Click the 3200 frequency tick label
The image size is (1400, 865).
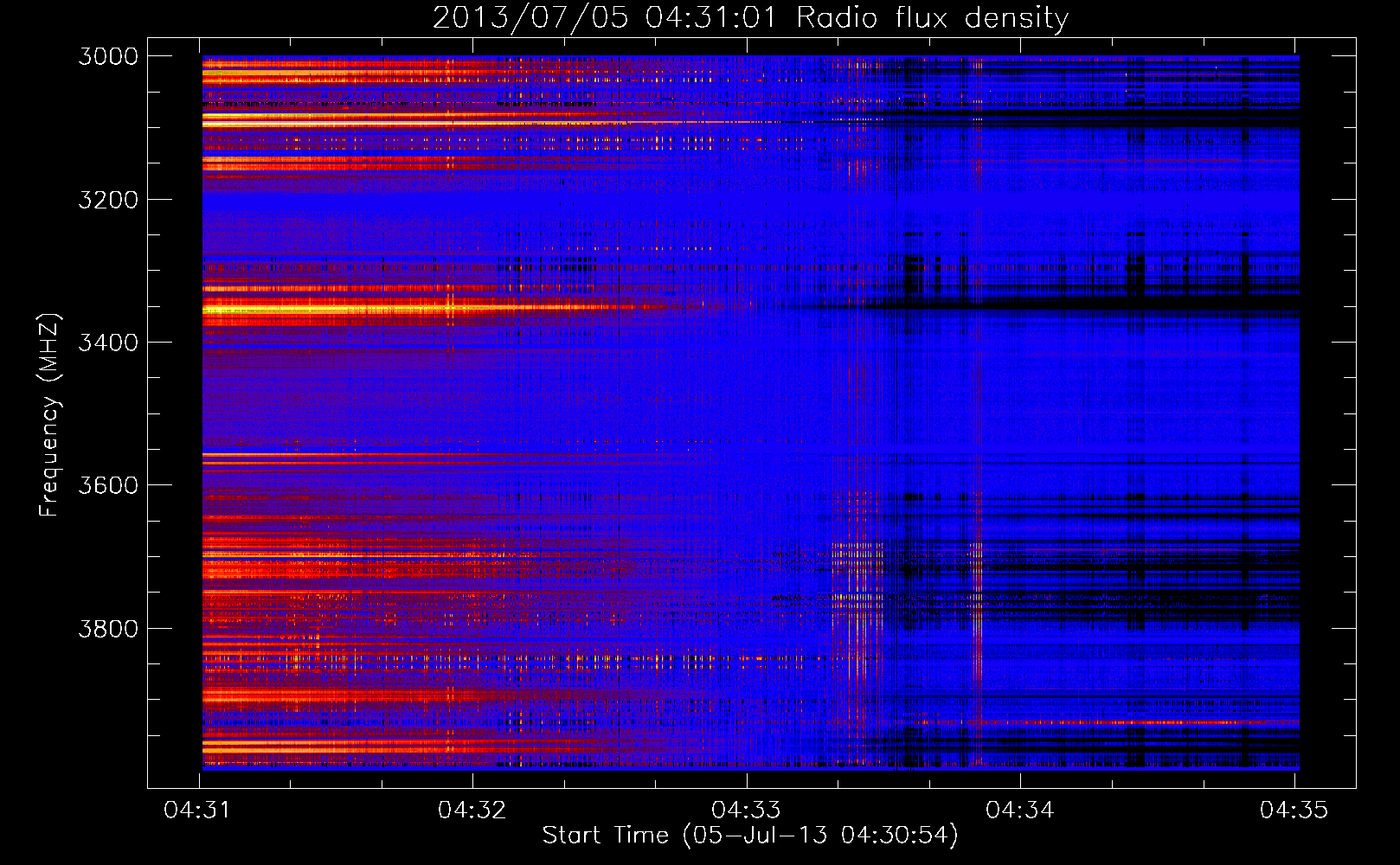pos(108,200)
